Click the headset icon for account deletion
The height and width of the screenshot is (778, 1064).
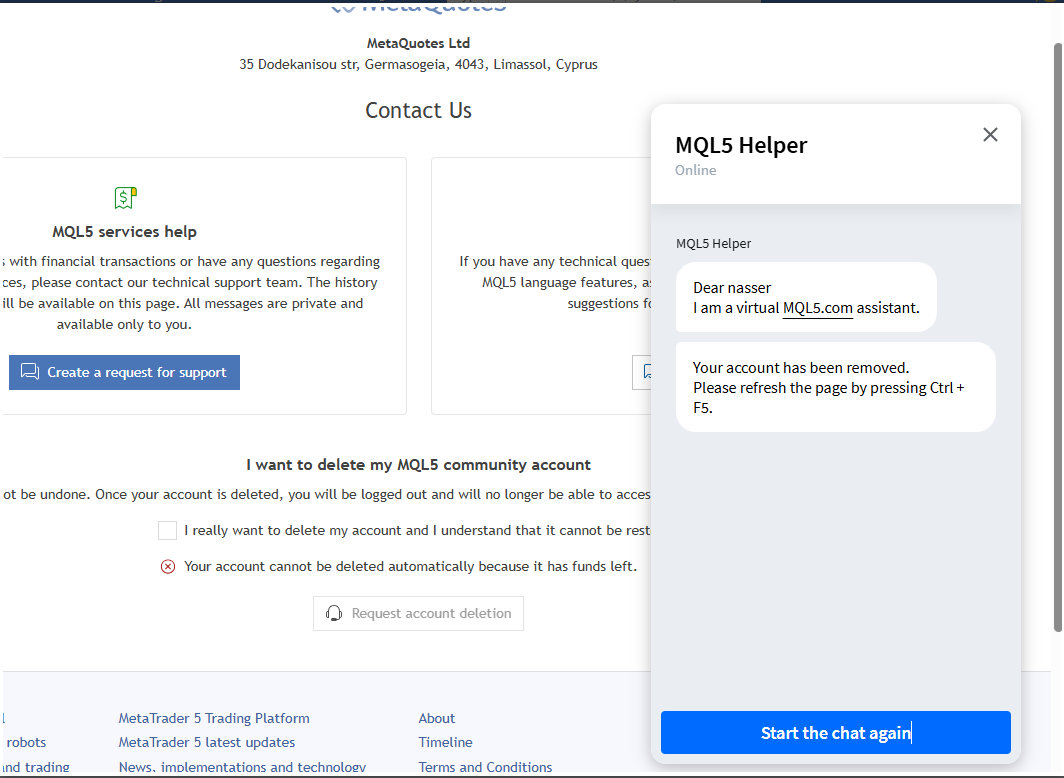(x=334, y=613)
